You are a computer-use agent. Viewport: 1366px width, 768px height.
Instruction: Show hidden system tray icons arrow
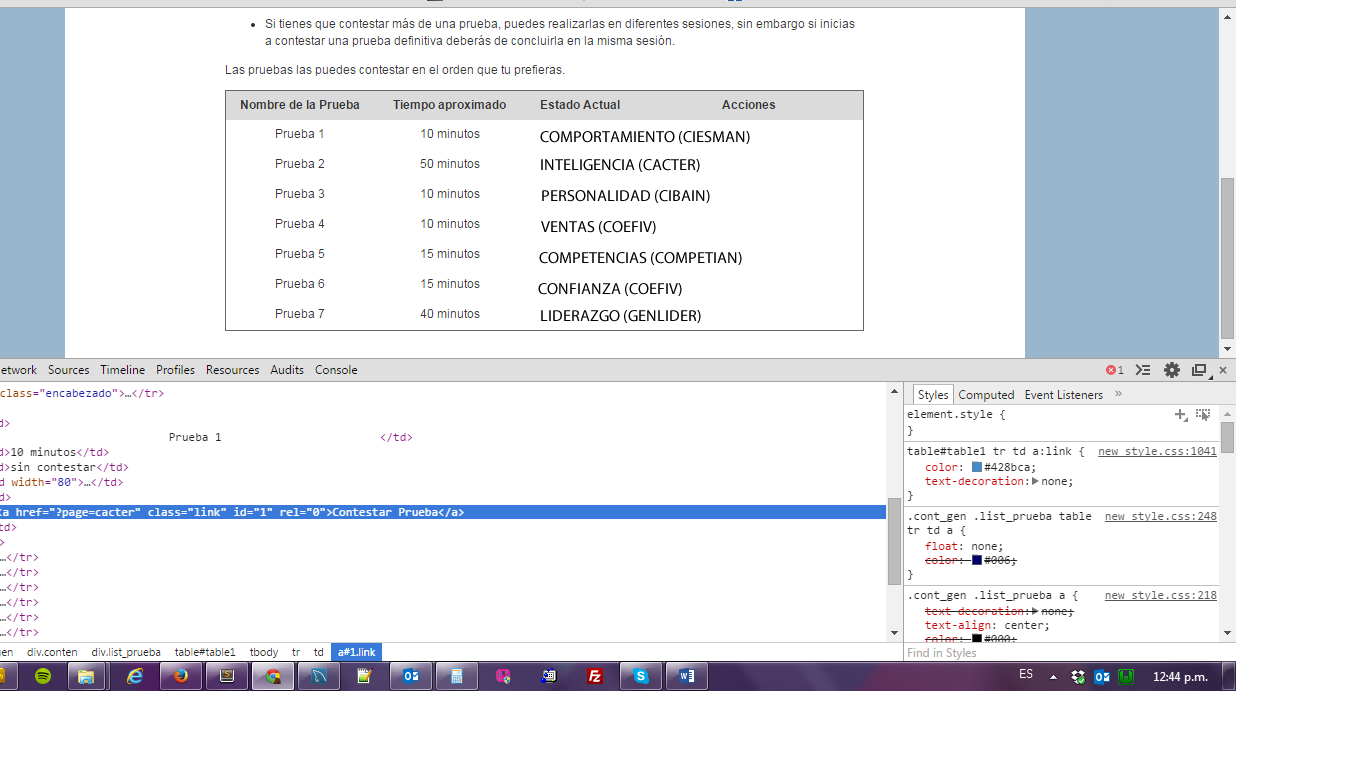tap(1053, 677)
